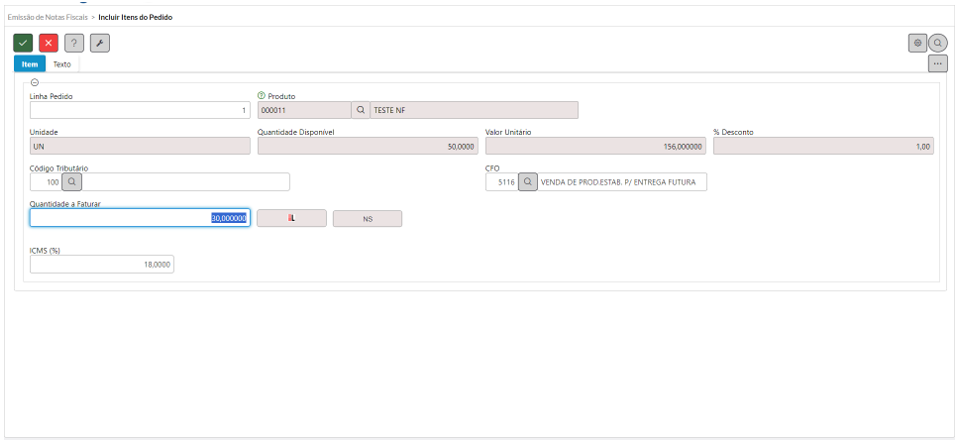
Task: Focus Código Tributário code field 100
Action: (x=46, y=182)
